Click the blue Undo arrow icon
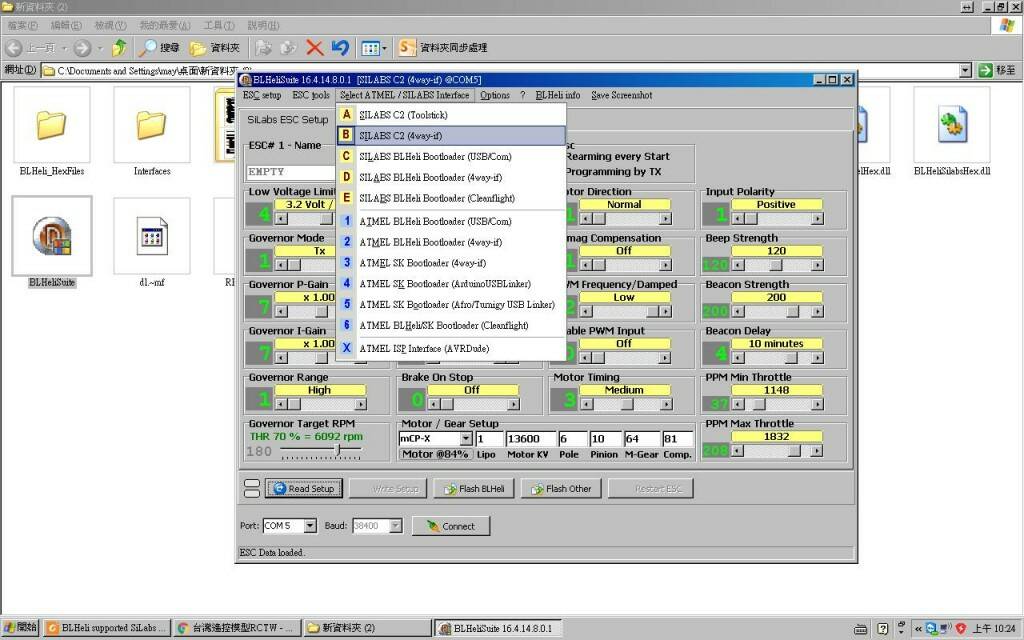 340,48
